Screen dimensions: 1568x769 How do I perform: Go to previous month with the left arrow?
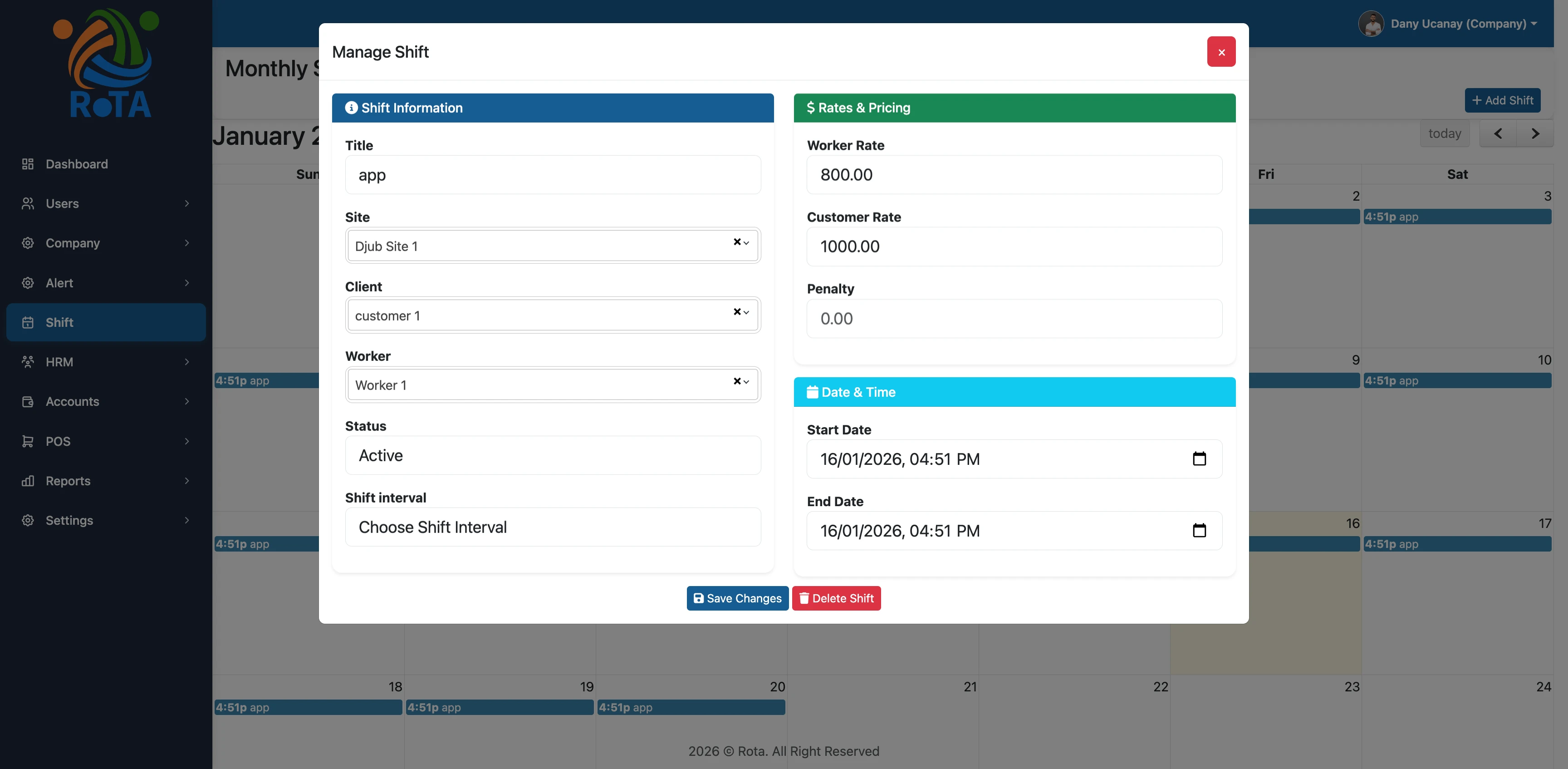coord(1497,133)
